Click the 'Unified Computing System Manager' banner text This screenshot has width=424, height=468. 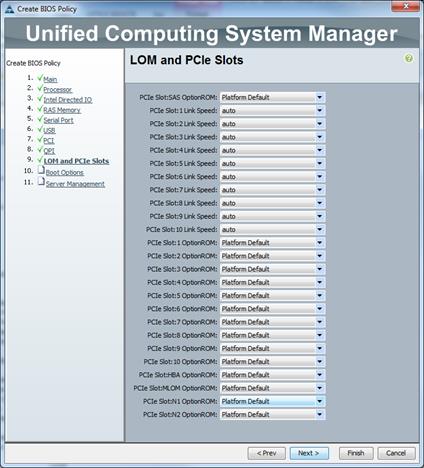(x=212, y=34)
